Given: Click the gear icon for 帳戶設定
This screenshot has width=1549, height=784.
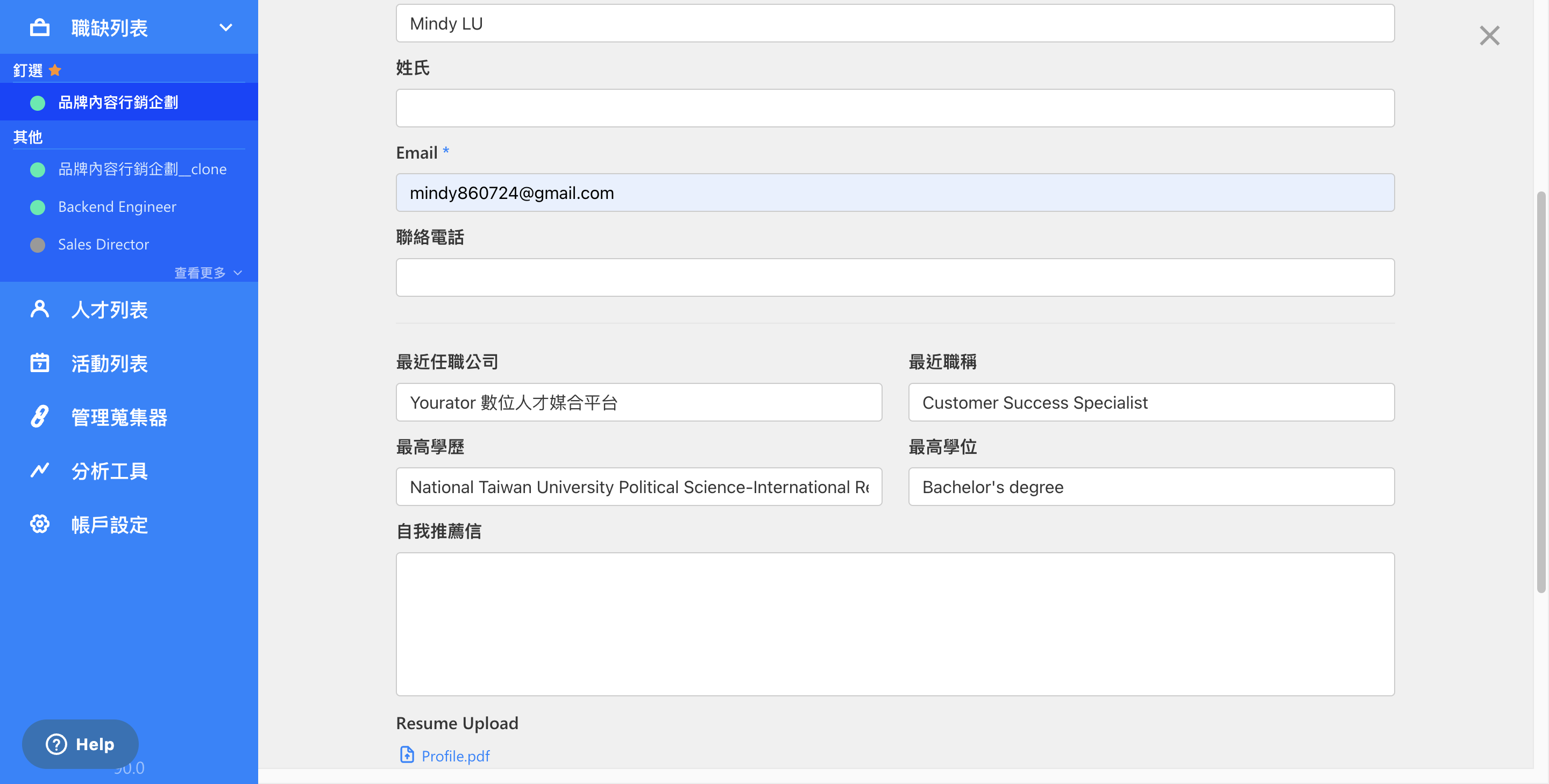Looking at the screenshot, I should [40, 524].
